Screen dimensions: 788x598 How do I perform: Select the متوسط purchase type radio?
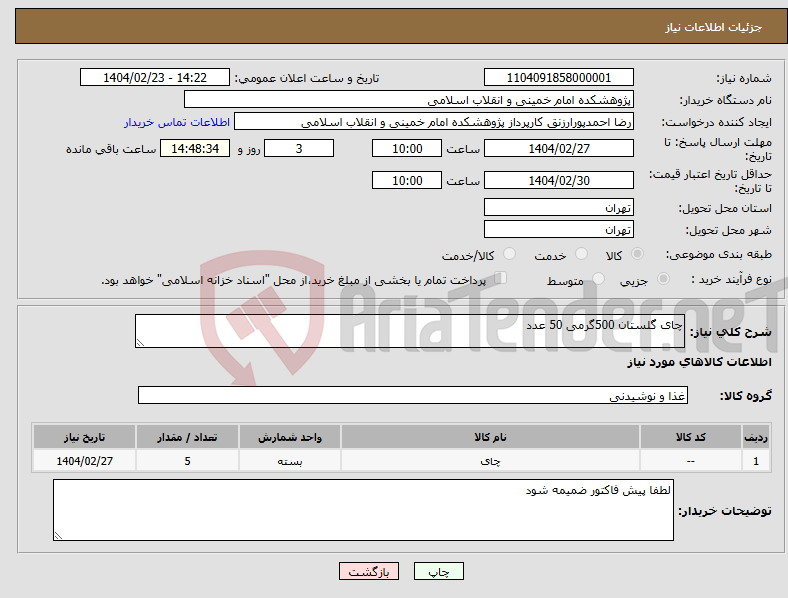click(599, 278)
